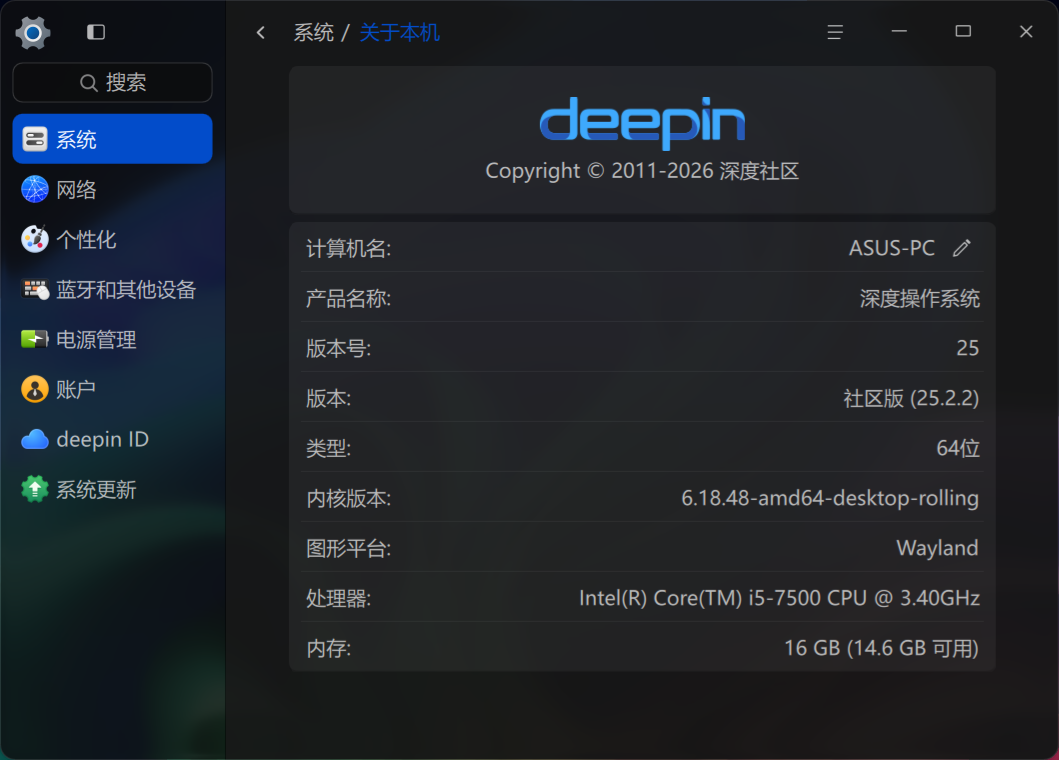
Task: Click the Control Center gear icon
Action: (32, 32)
